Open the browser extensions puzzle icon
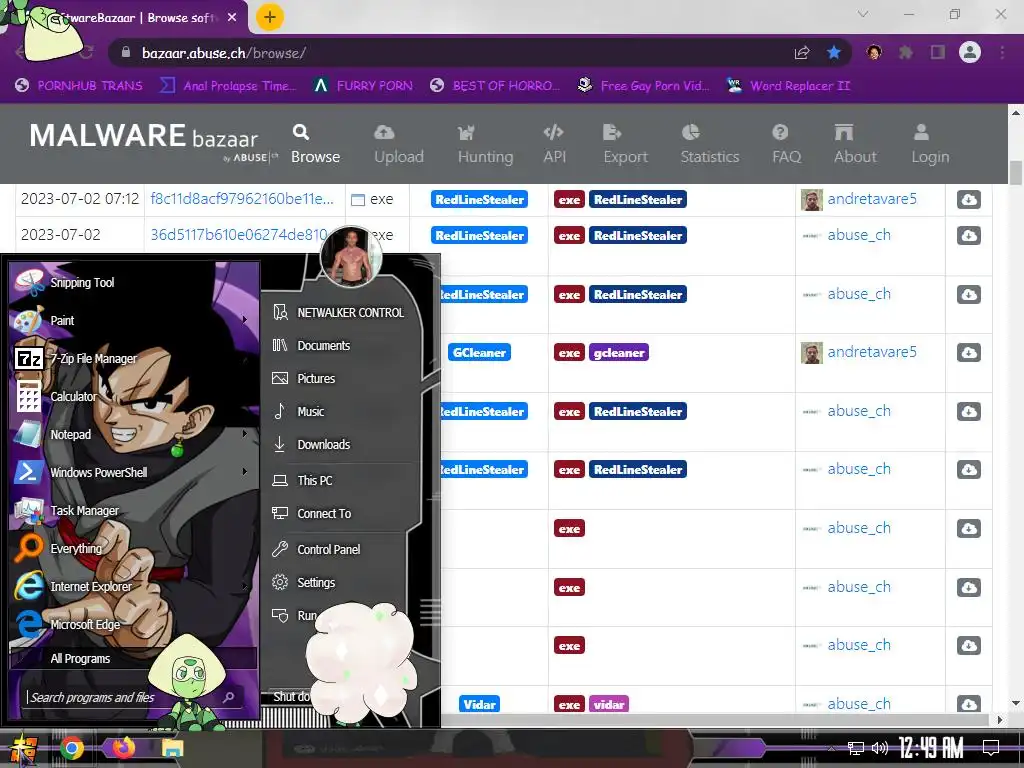The height and width of the screenshot is (768, 1024). tap(905, 52)
